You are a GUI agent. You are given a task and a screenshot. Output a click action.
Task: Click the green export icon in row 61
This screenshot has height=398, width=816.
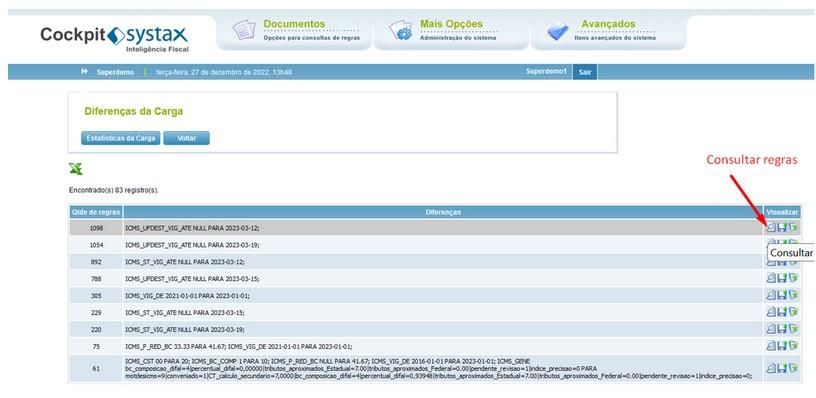pyautogui.click(x=793, y=368)
